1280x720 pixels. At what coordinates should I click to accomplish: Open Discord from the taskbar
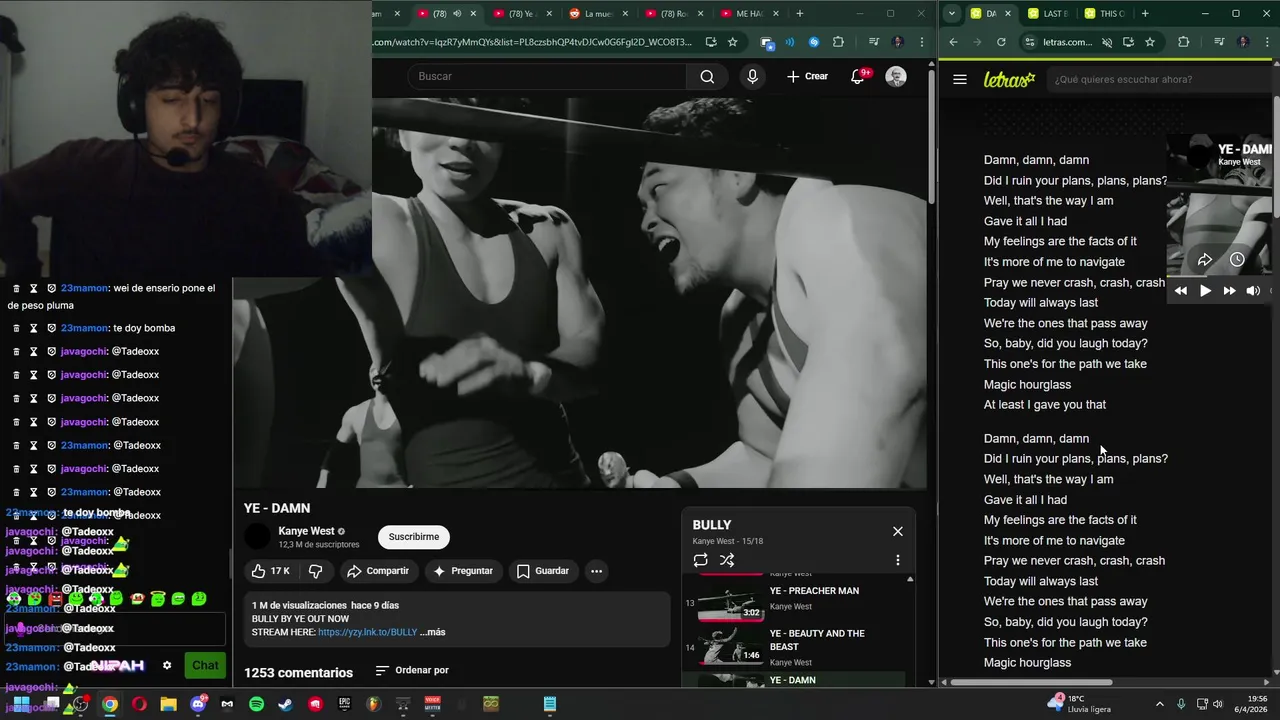(198, 704)
